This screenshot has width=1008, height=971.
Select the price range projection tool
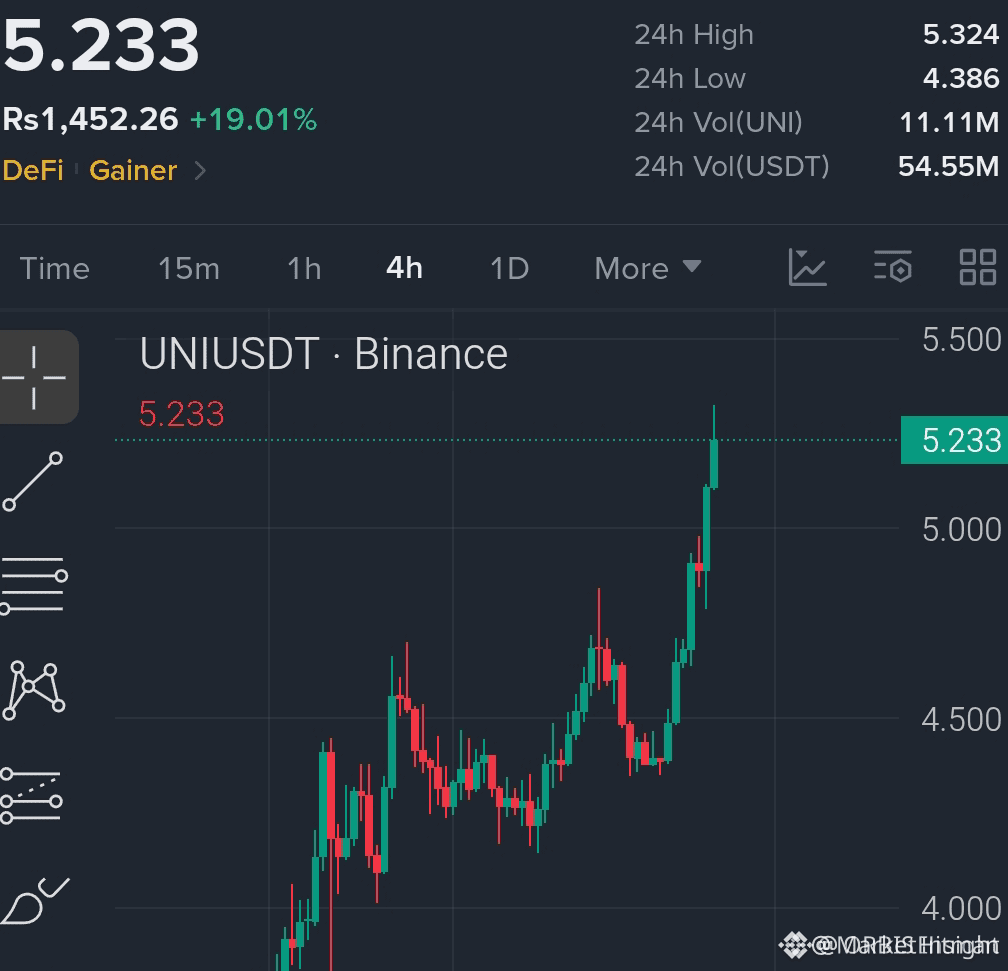pos(32,795)
